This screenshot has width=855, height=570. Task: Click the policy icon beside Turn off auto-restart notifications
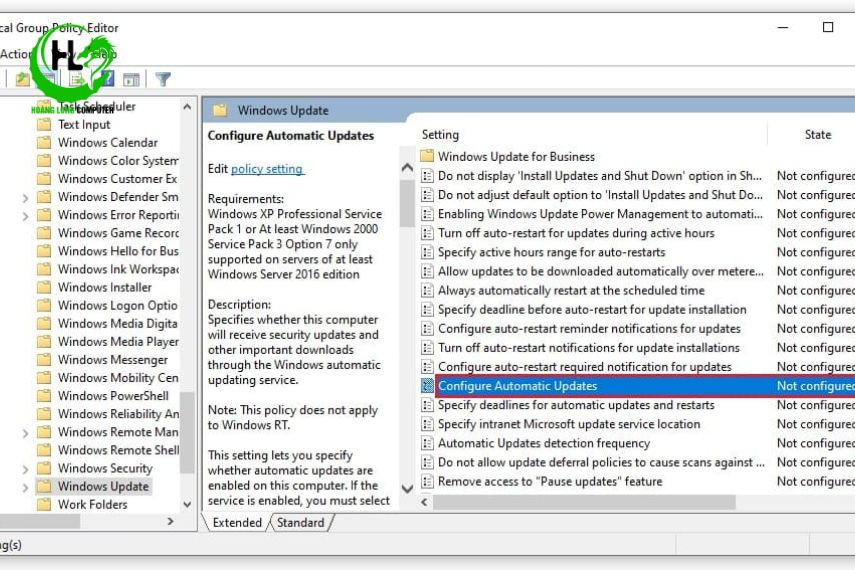[428, 347]
